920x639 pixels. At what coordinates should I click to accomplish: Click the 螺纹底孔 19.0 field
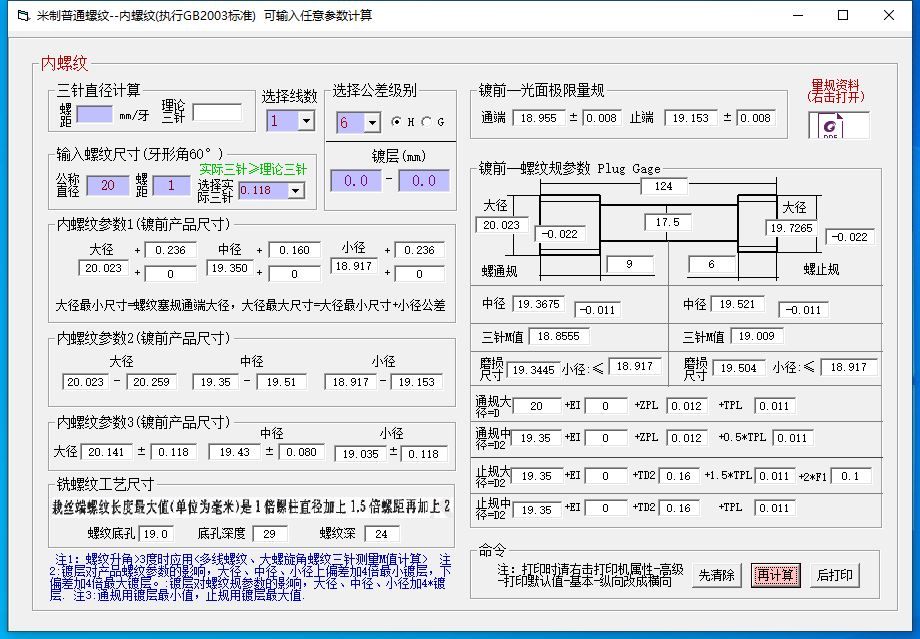pyautogui.click(x=156, y=534)
